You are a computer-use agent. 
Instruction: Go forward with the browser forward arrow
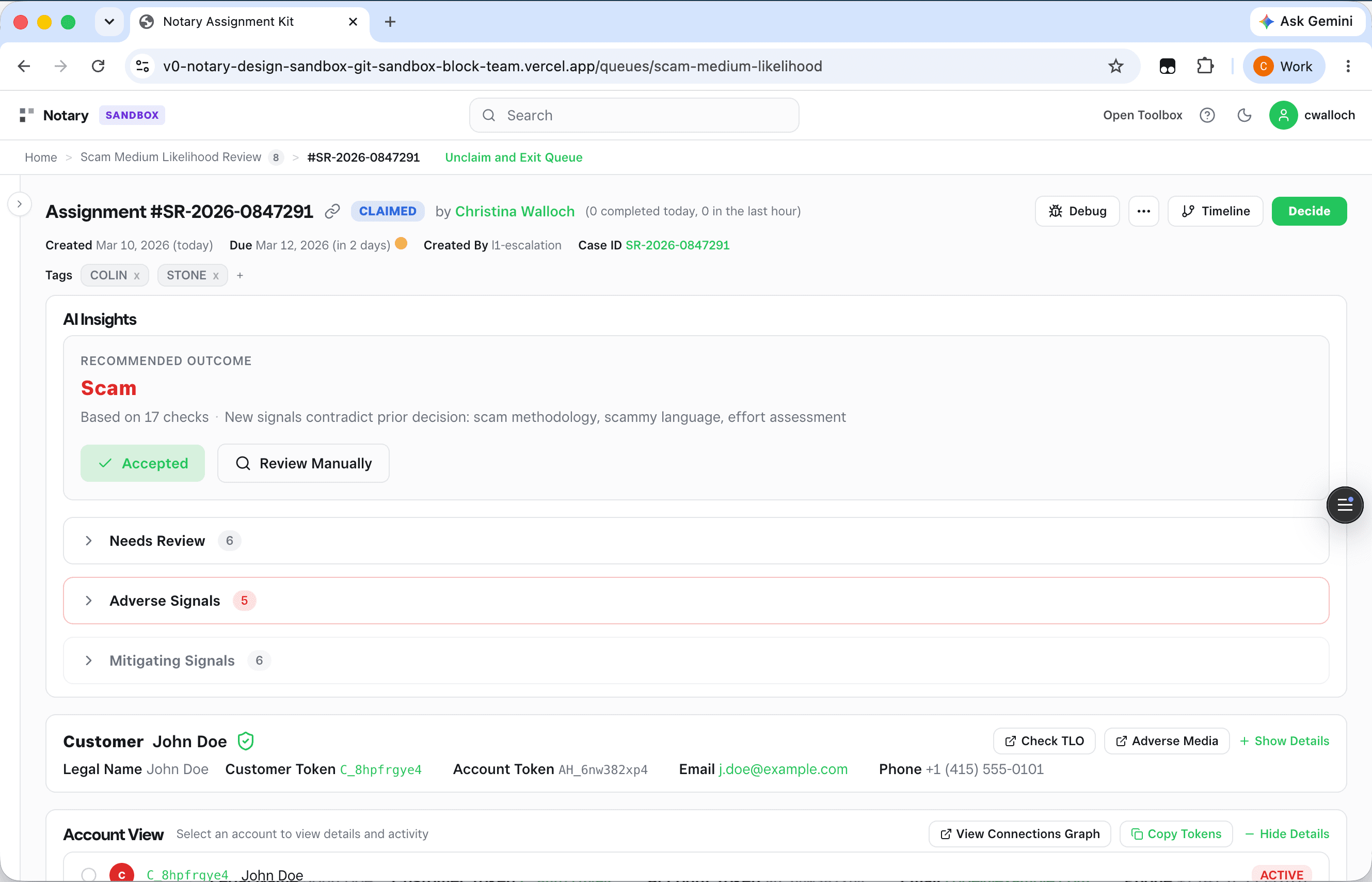pos(61,66)
